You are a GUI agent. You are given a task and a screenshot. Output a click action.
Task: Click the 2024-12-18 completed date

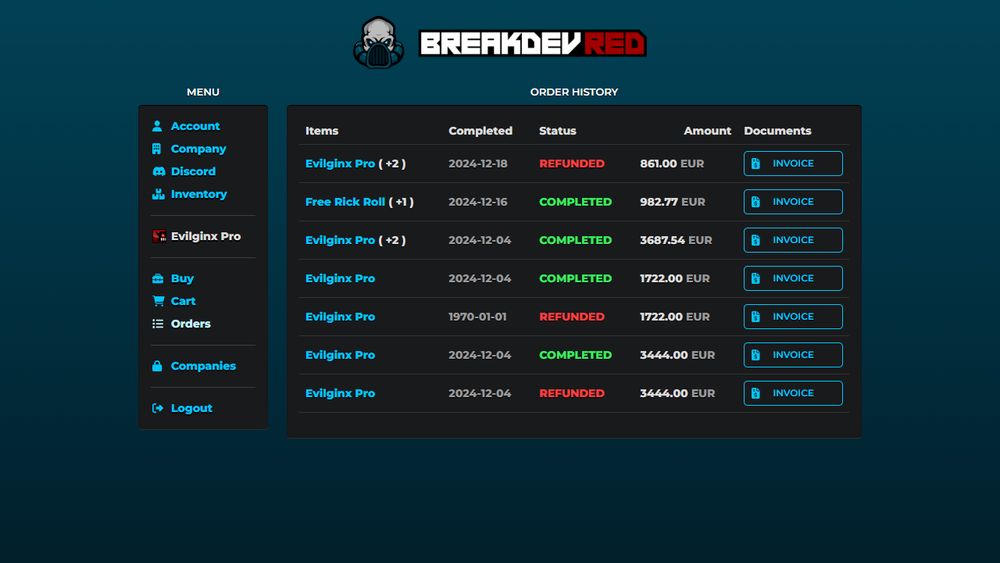click(x=478, y=163)
